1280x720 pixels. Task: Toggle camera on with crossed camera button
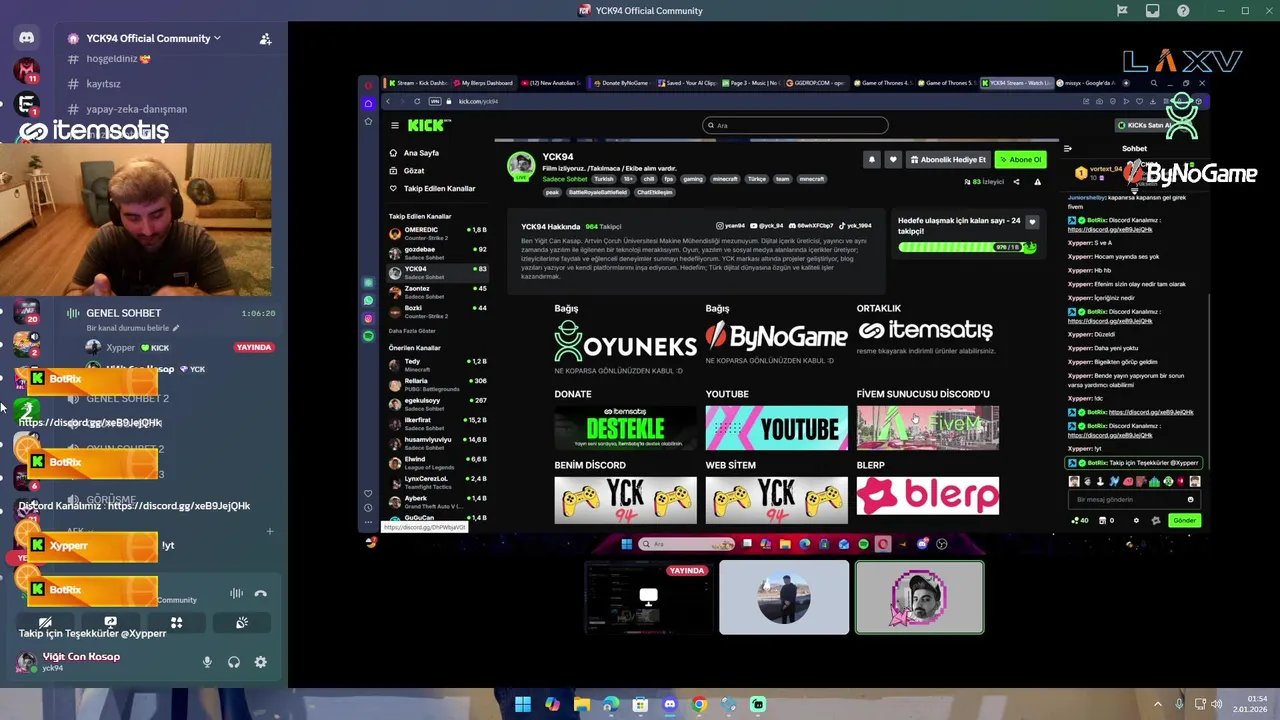tap(45, 622)
